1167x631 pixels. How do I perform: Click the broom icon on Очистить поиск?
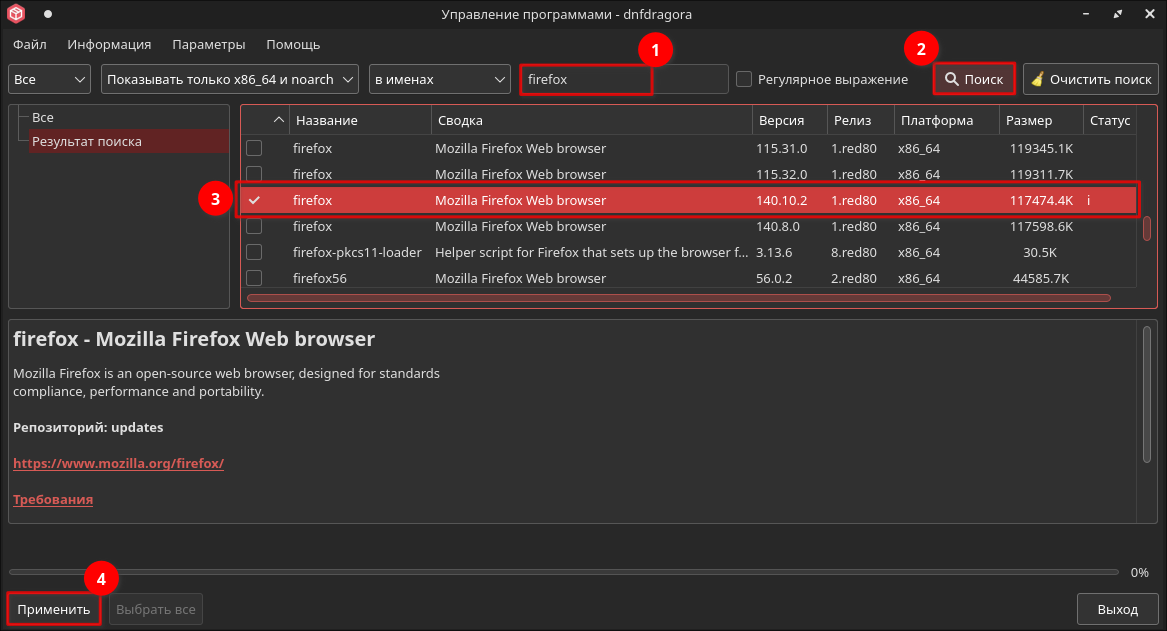click(1037, 79)
